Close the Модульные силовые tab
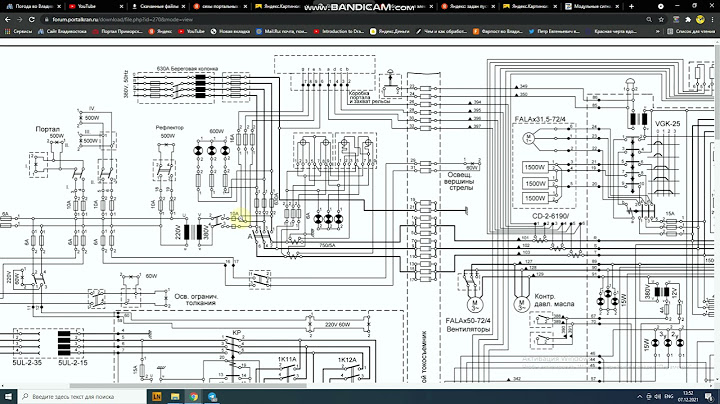This screenshot has height=404, width=720. (618, 6)
